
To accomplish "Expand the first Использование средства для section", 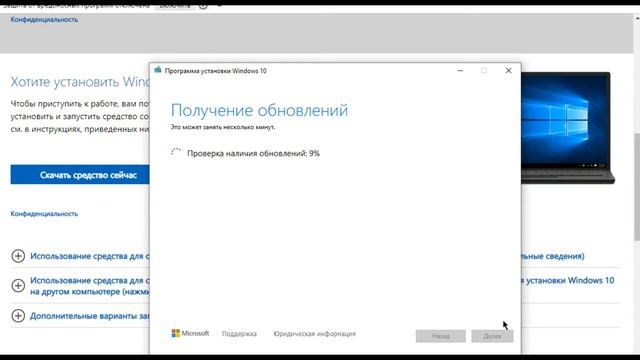I will [18, 256].
